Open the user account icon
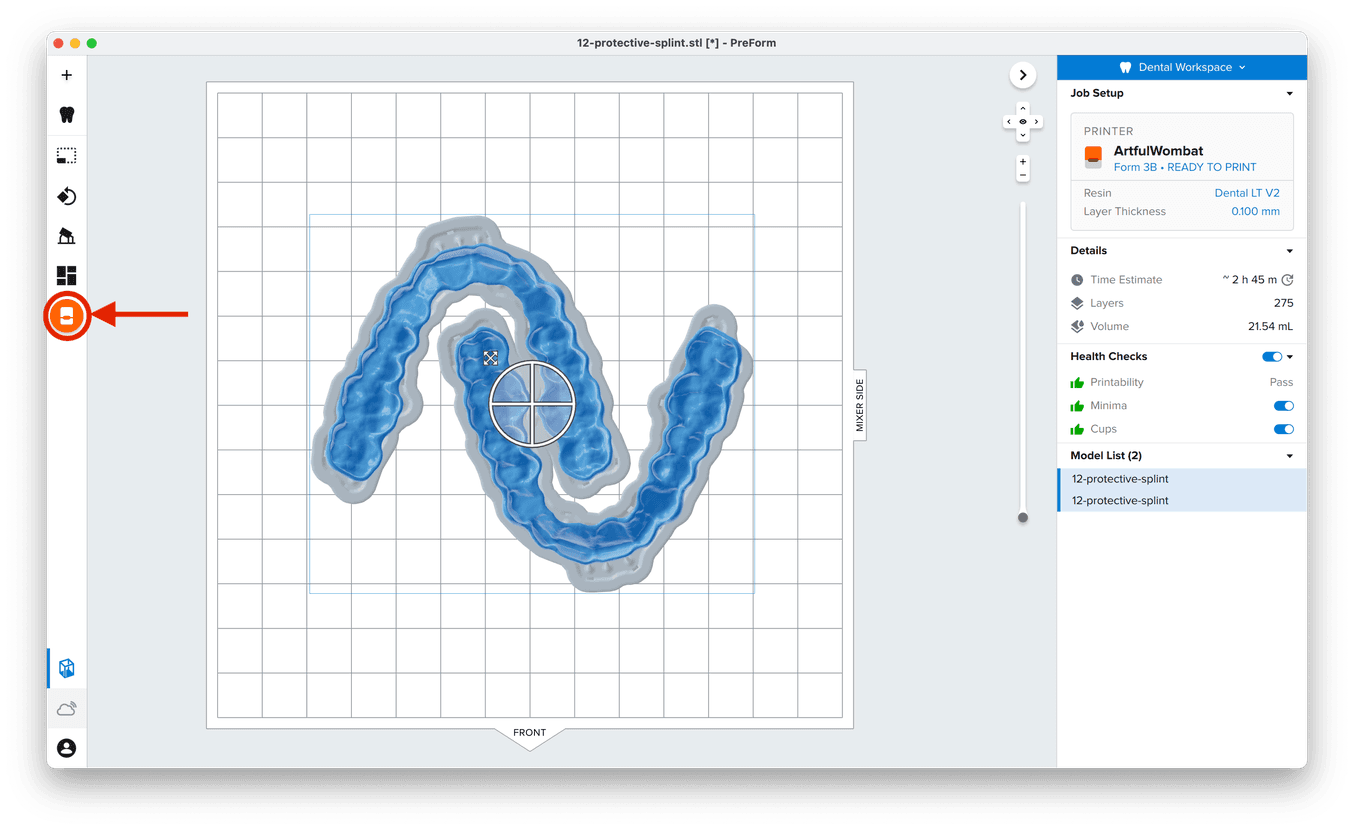This screenshot has width=1354, height=830. pyautogui.click(x=67, y=748)
